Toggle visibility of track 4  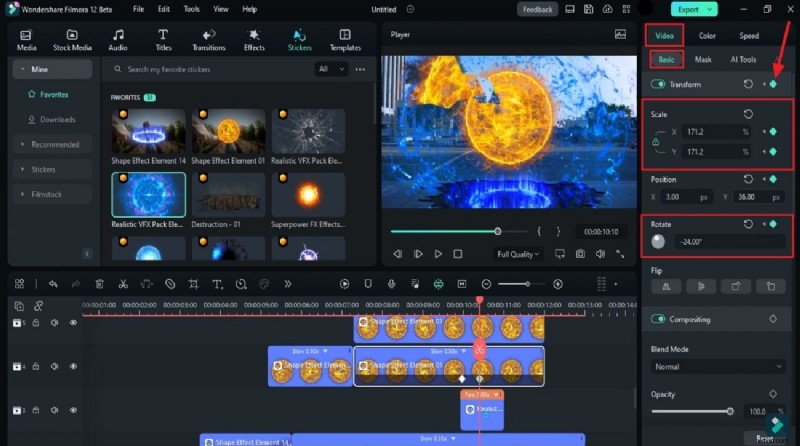(x=73, y=366)
